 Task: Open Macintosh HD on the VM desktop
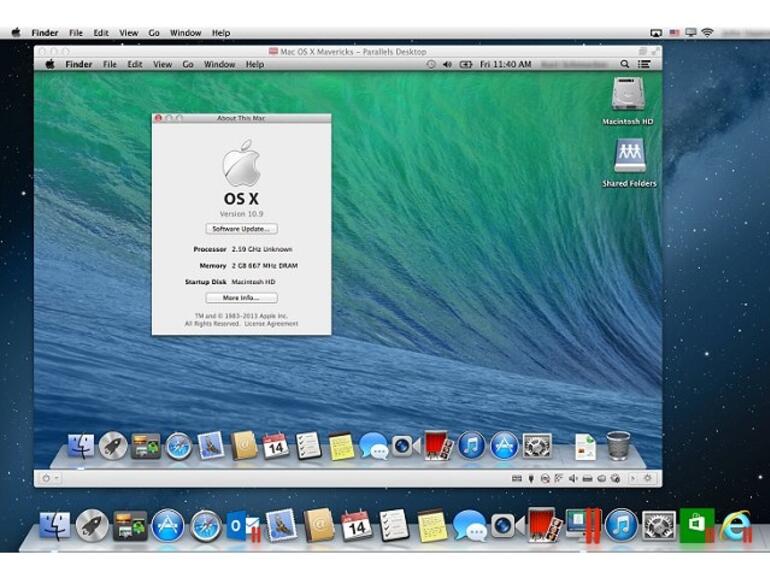[x=628, y=97]
